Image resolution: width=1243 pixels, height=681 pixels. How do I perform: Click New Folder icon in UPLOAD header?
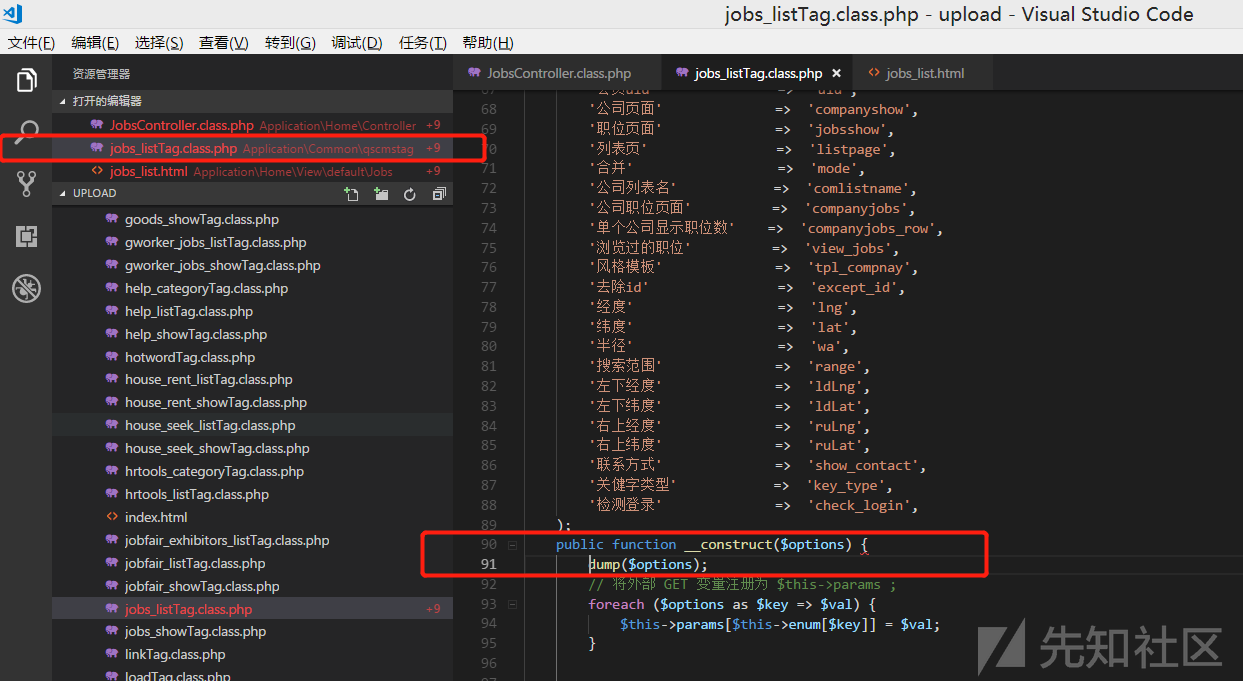[x=380, y=194]
